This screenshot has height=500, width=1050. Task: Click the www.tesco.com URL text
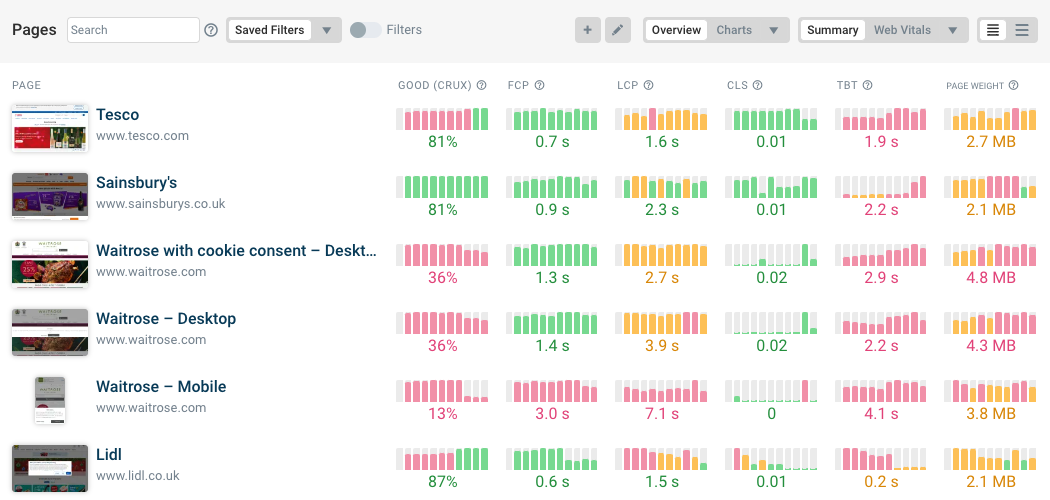click(142, 136)
